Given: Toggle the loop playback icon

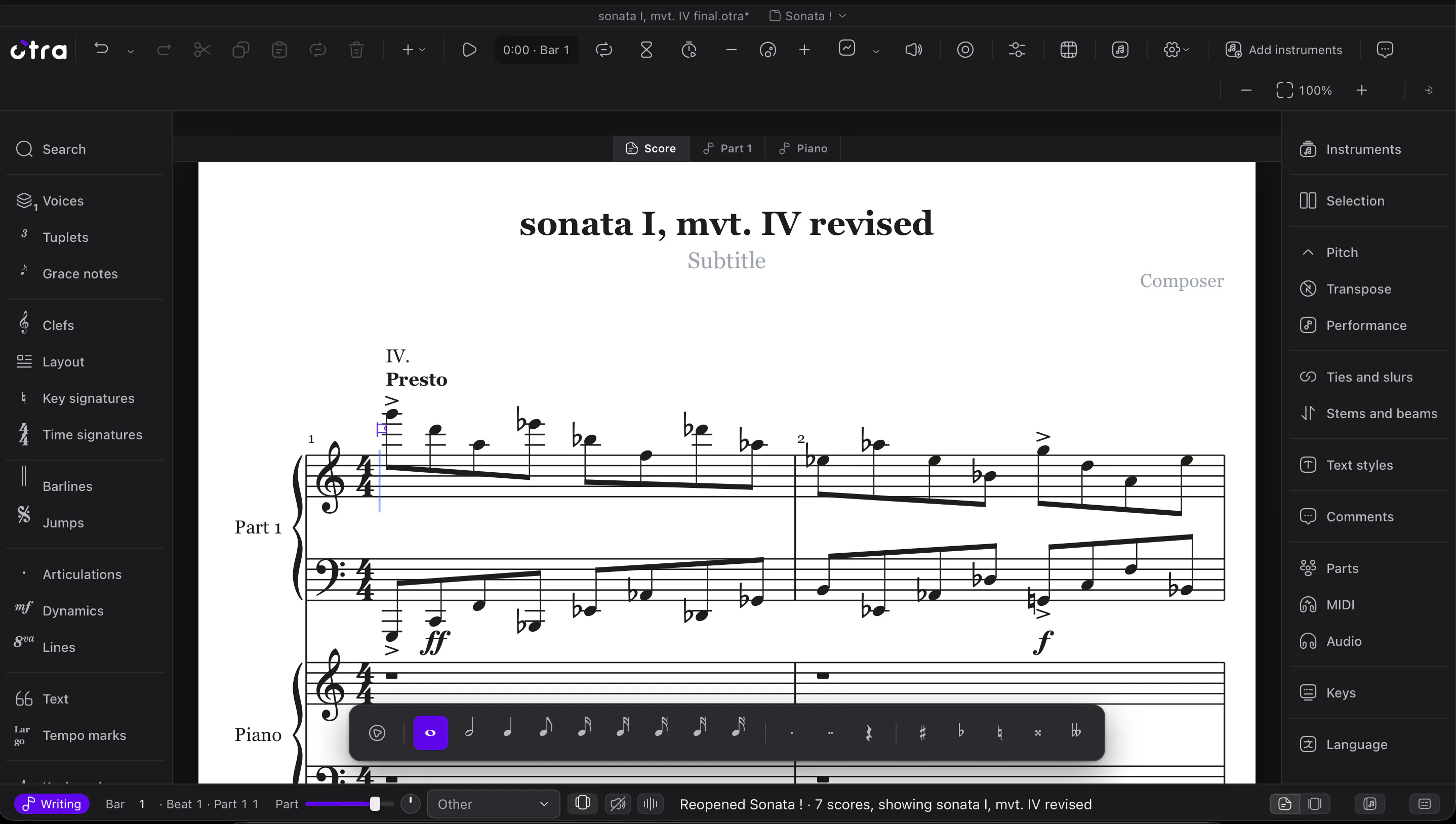Looking at the screenshot, I should pyautogui.click(x=604, y=50).
